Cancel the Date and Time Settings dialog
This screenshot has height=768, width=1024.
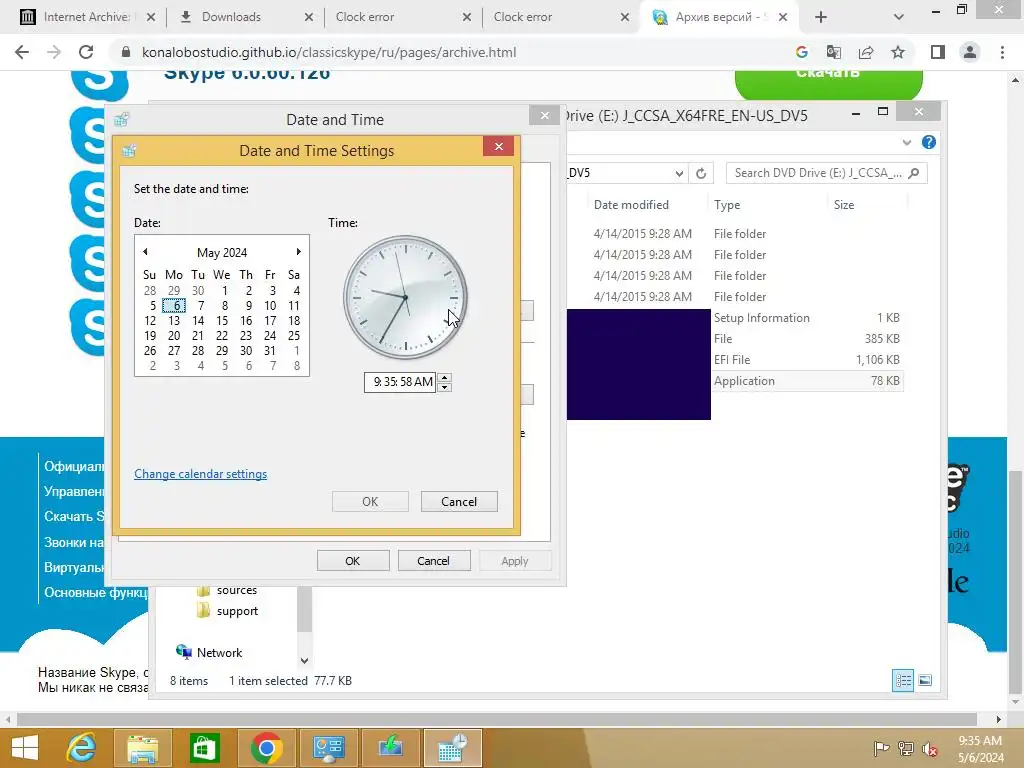coord(459,502)
